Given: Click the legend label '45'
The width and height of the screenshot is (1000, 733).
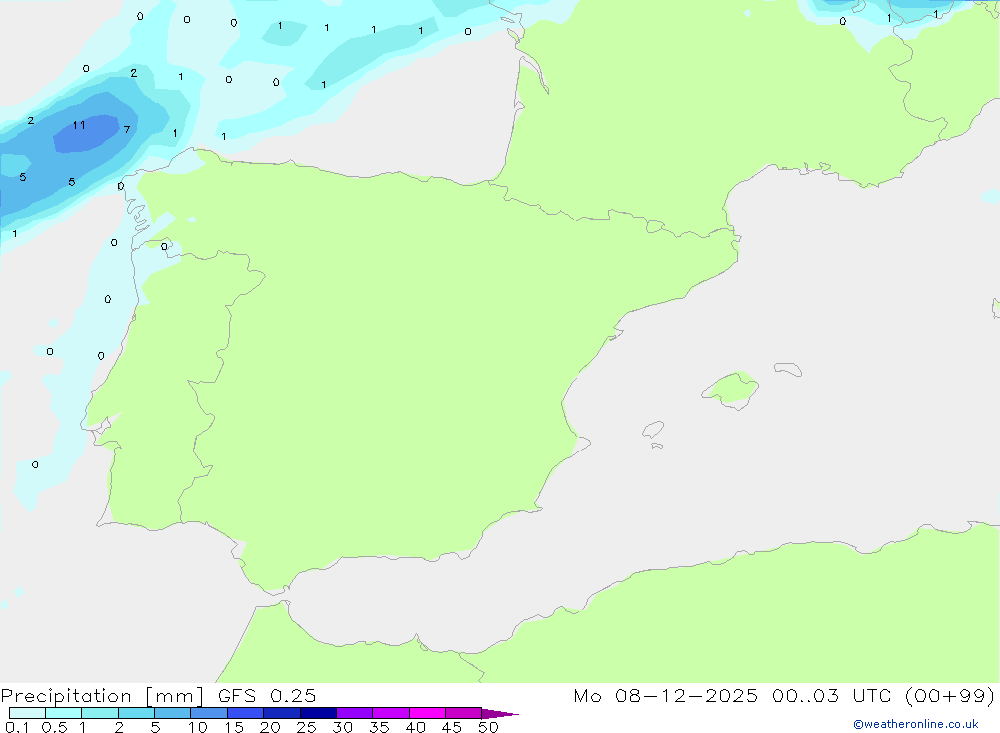Looking at the screenshot, I should [x=452, y=727].
